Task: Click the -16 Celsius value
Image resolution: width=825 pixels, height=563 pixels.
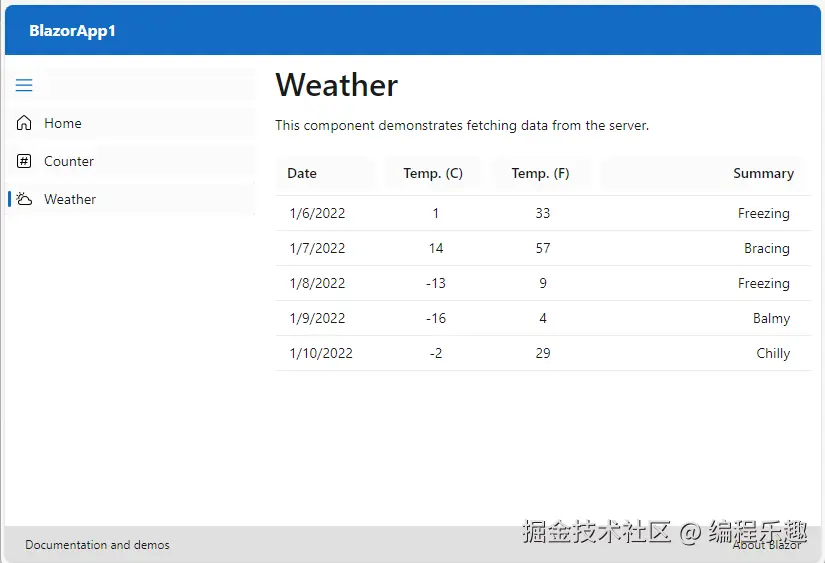Action: click(436, 318)
